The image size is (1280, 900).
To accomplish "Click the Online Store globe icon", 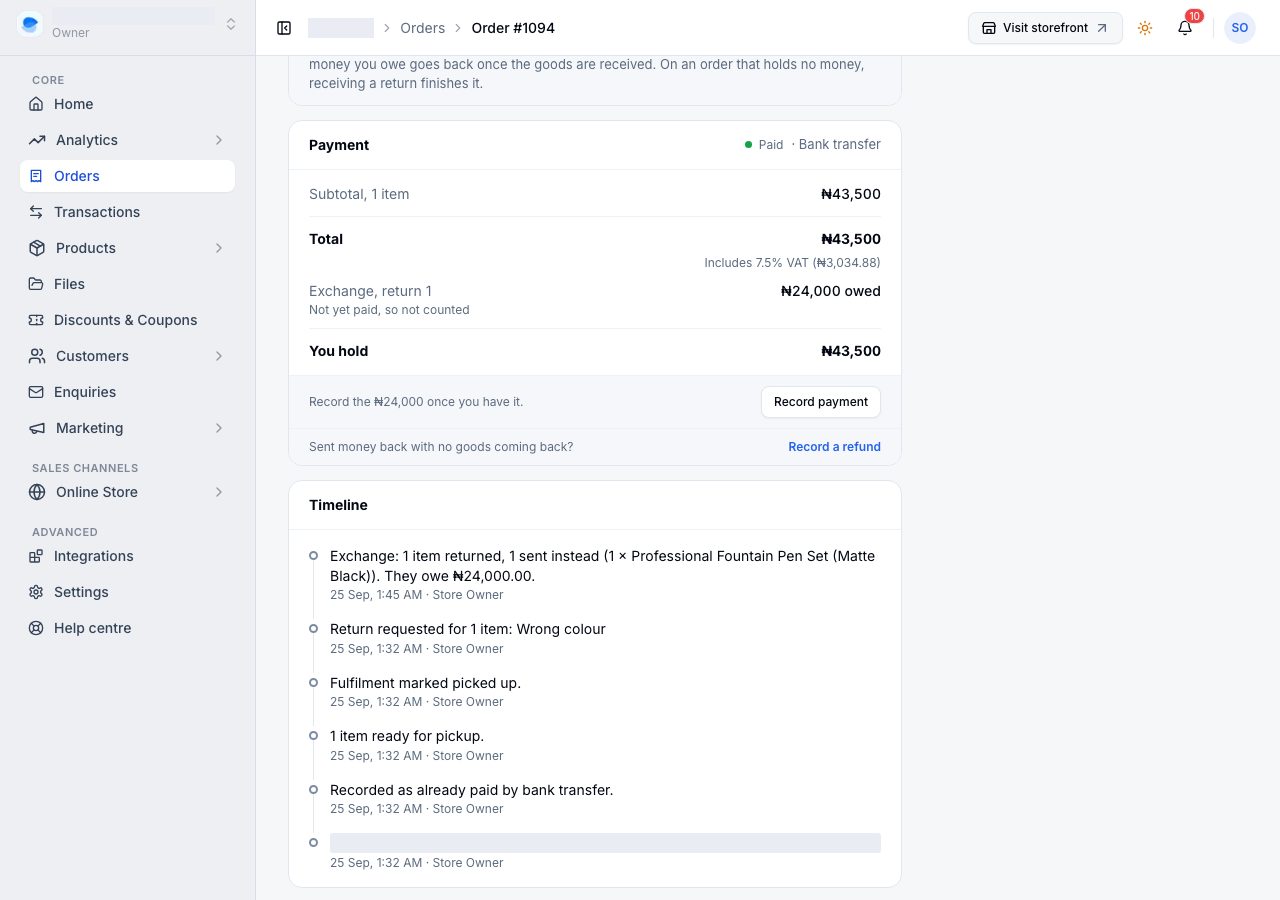I will [x=37, y=492].
